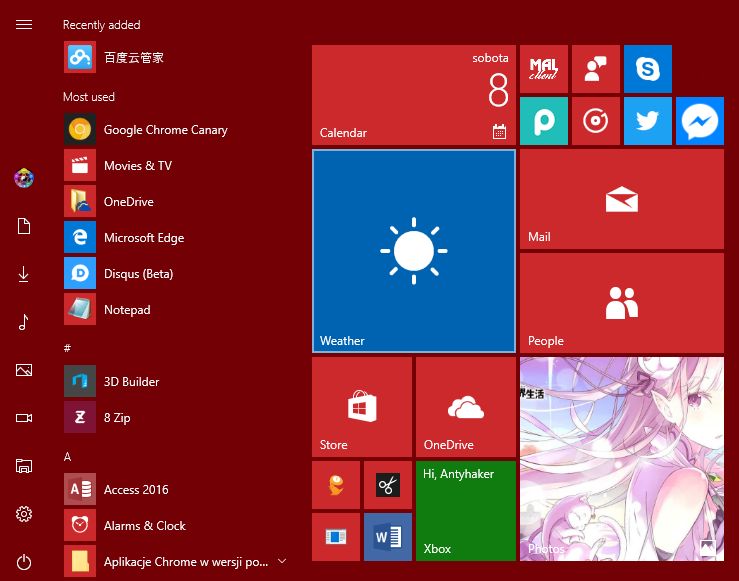This screenshot has height=581, width=739.
Task: Open the hamburger menu at top left
Action: (x=24, y=25)
